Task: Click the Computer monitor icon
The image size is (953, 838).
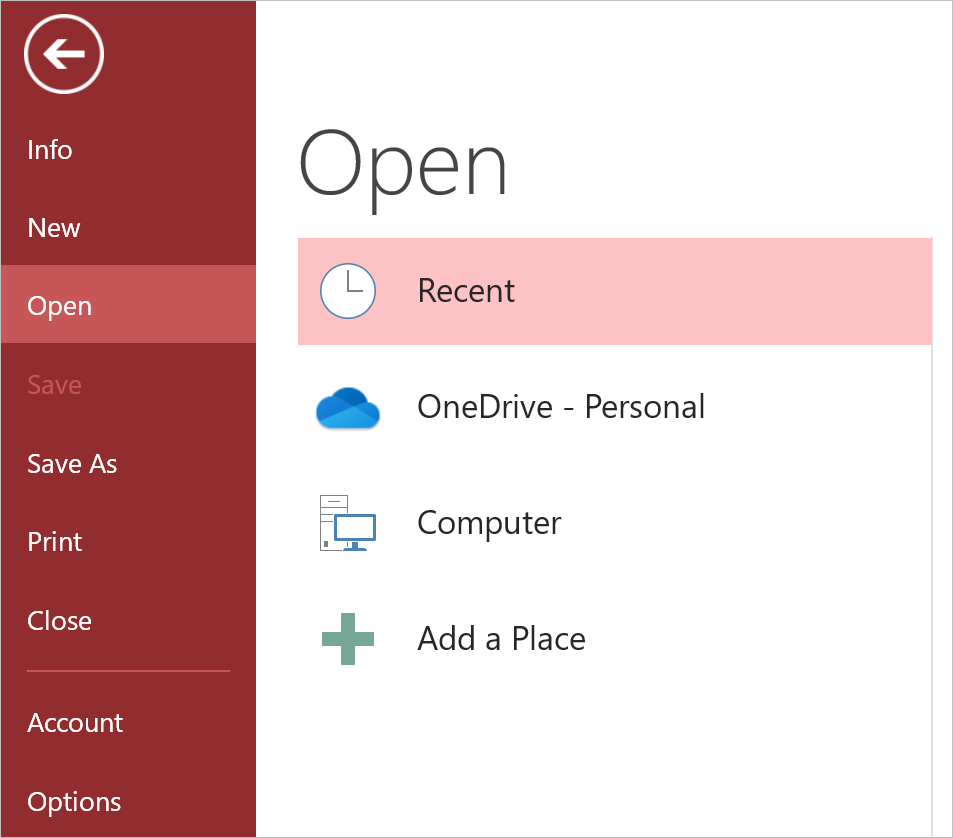Action: [348, 523]
